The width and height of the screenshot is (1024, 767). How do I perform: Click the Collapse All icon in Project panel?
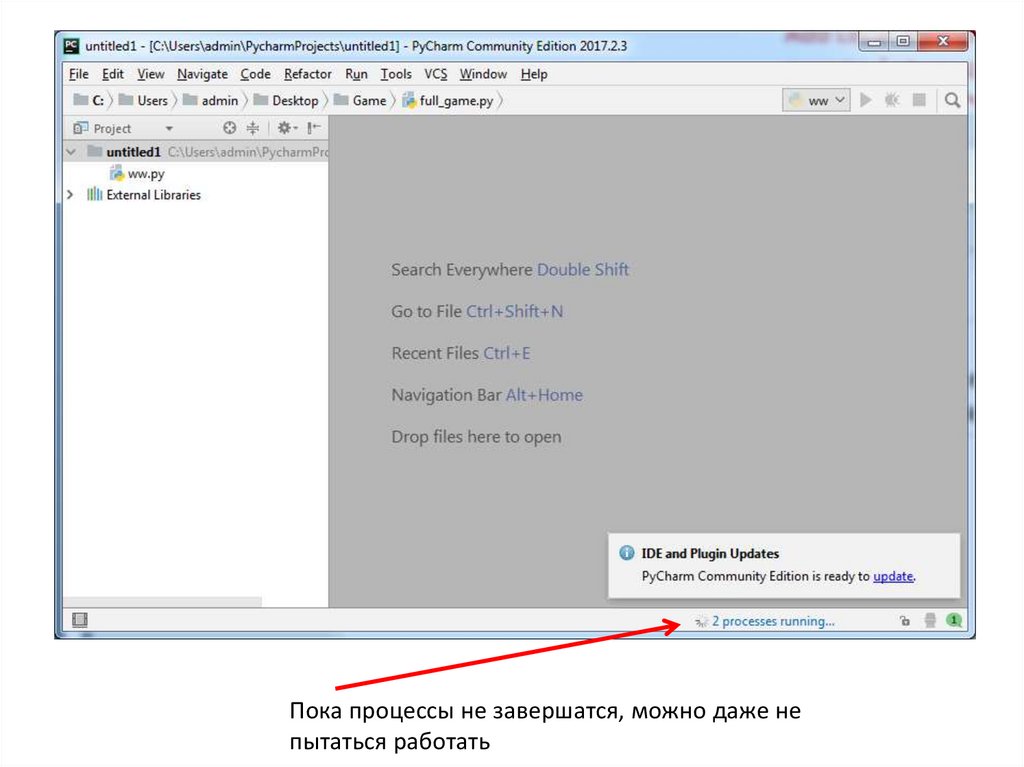click(x=252, y=128)
